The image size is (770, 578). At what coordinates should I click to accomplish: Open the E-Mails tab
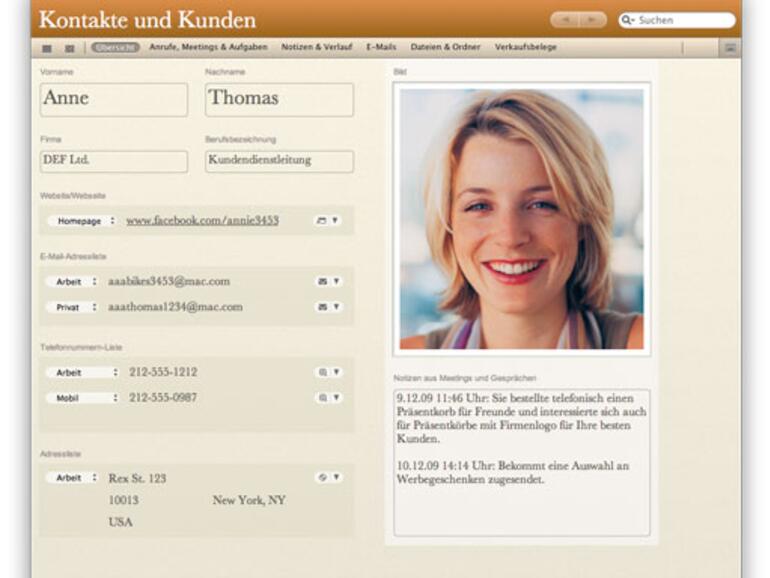coord(381,47)
